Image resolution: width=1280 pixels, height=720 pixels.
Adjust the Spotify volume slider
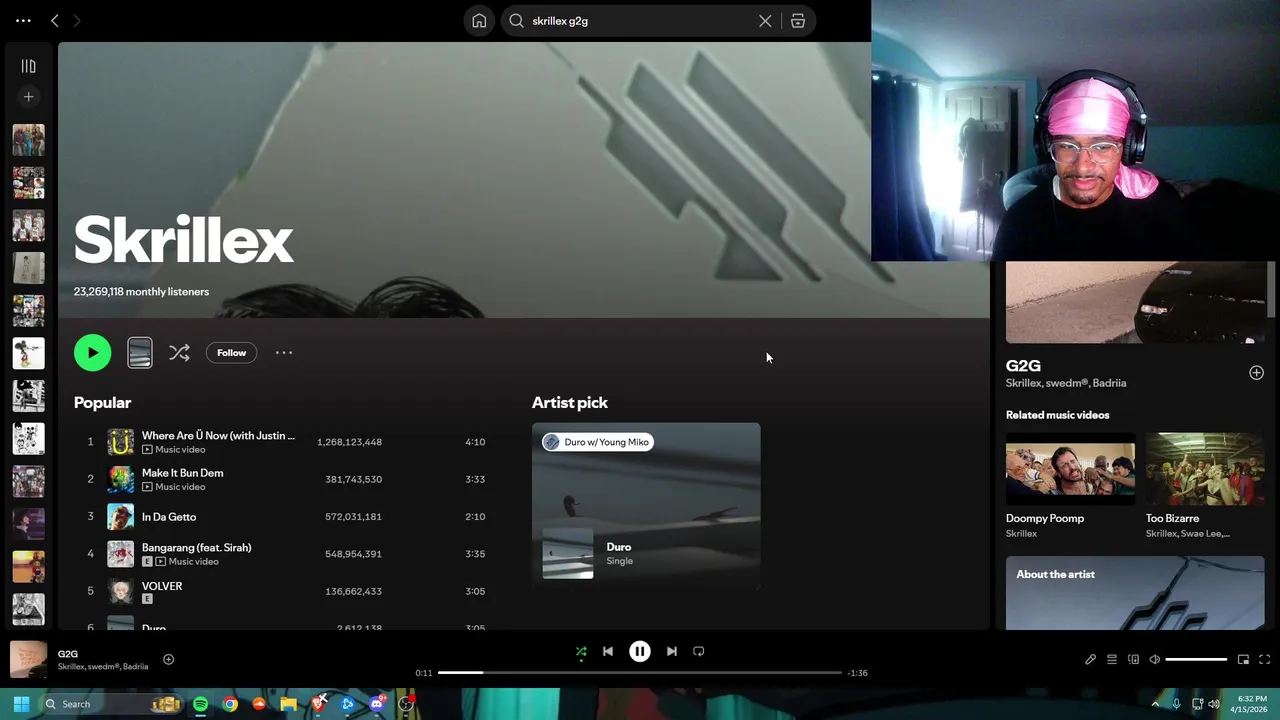click(x=1196, y=659)
